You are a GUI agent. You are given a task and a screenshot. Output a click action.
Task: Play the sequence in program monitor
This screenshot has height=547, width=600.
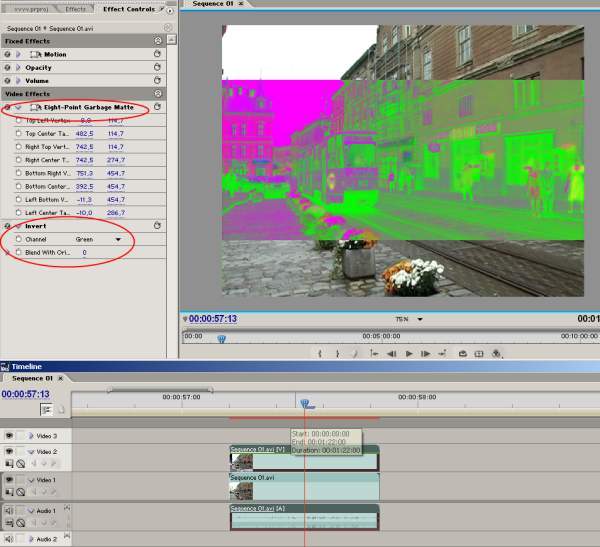[409, 354]
